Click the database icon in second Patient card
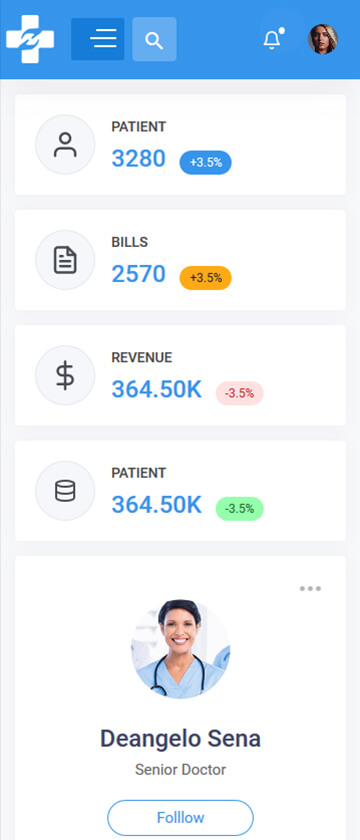The height and width of the screenshot is (840, 360). point(65,491)
